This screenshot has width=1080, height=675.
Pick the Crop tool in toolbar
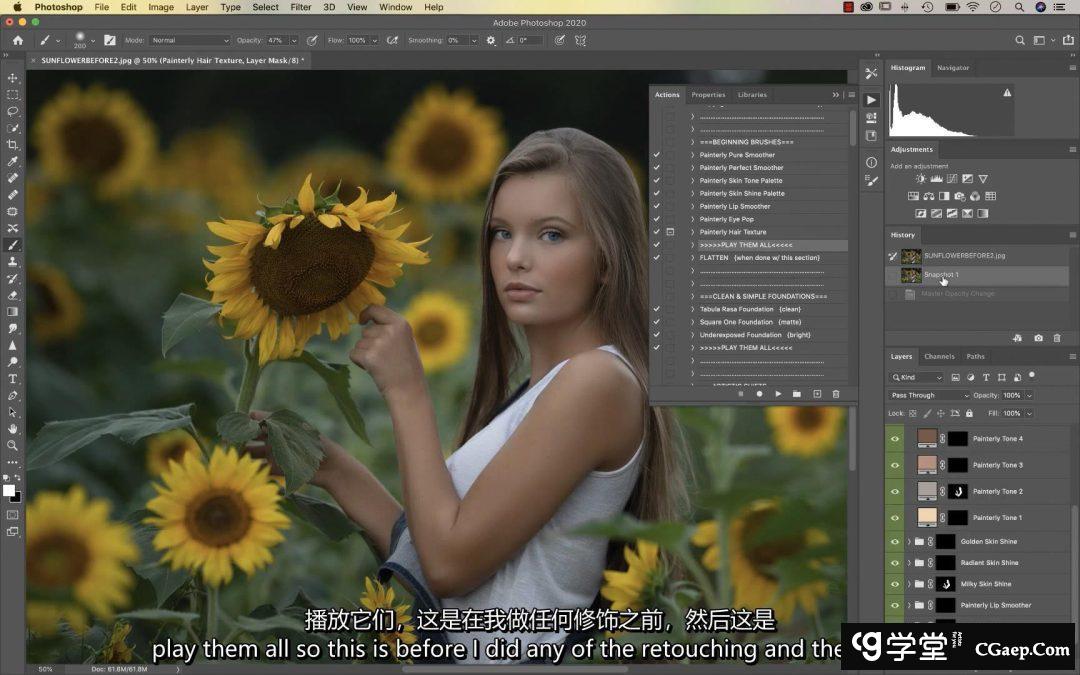[x=13, y=145]
